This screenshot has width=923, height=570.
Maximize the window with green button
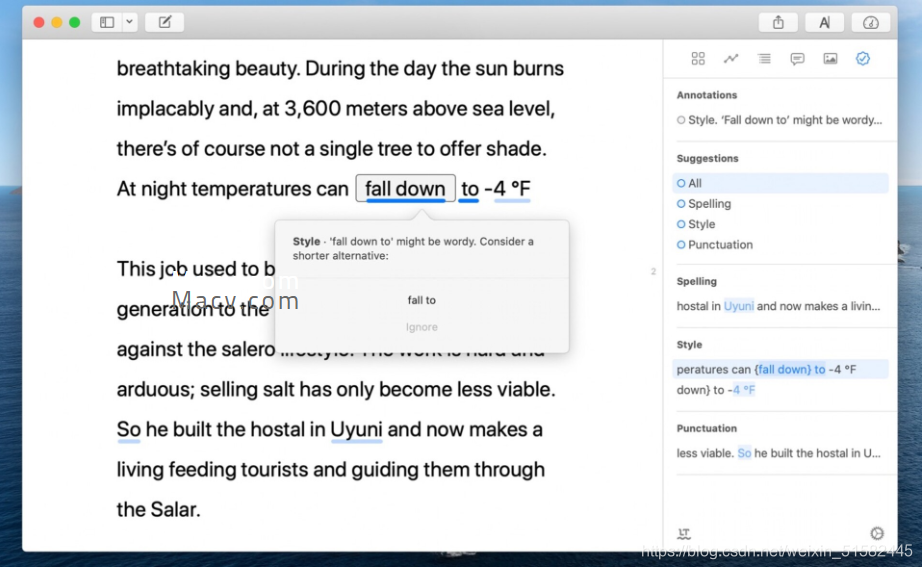(x=74, y=22)
